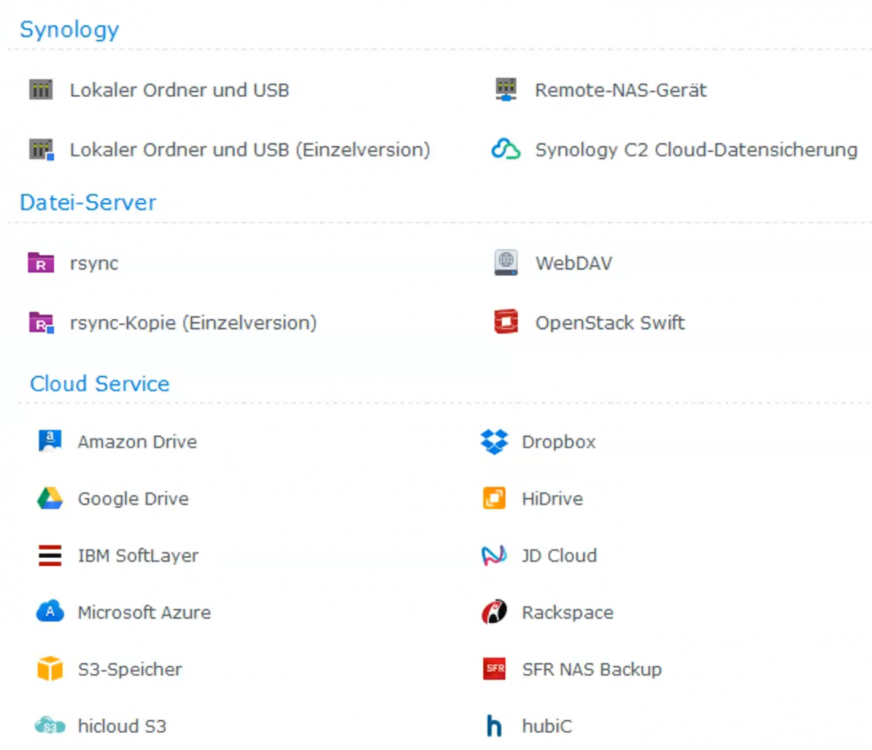The width and height of the screenshot is (872, 750).
Task: Choose the Microsoft Azure cloud icon
Action: [49, 612]
